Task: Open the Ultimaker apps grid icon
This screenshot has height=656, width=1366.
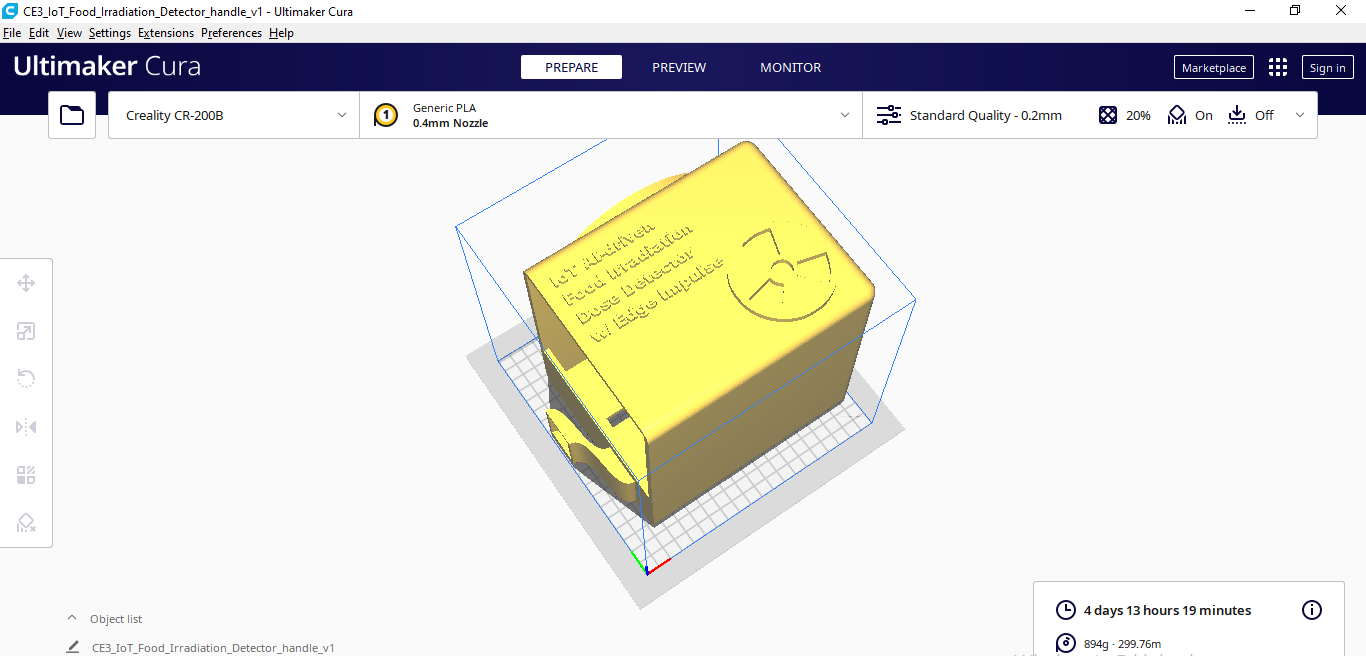Action: pyautogui.click(x=1277, y=67)
